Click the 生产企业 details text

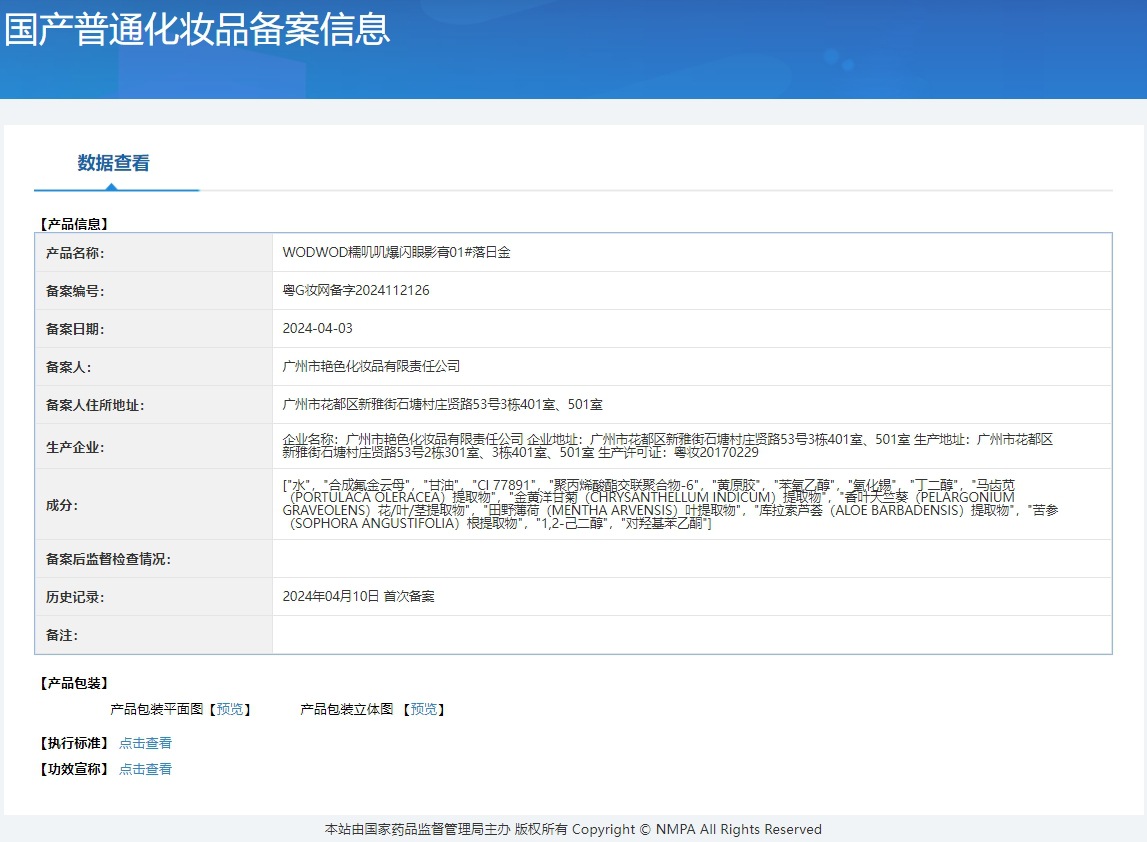click(668, 446)
